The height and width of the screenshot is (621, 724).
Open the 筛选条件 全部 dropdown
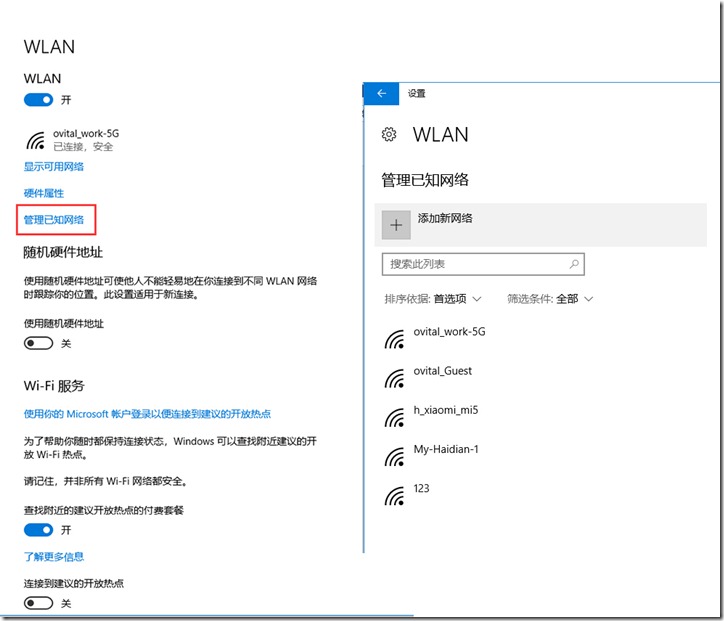[550, 299]
